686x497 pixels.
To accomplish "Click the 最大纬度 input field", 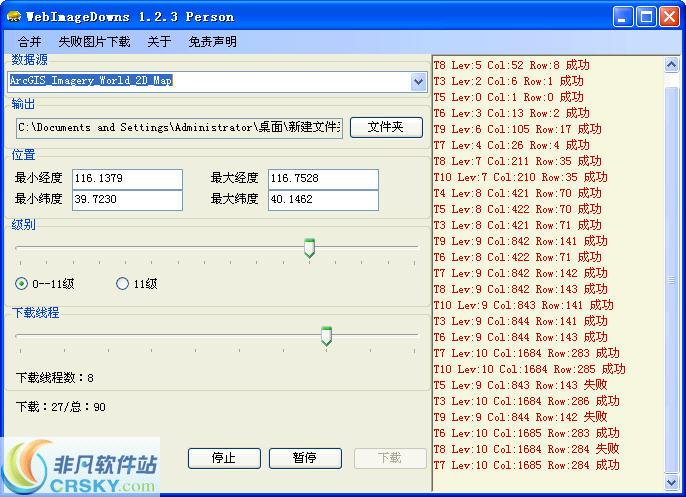I will pyautogui.click(x=323, y=200).
